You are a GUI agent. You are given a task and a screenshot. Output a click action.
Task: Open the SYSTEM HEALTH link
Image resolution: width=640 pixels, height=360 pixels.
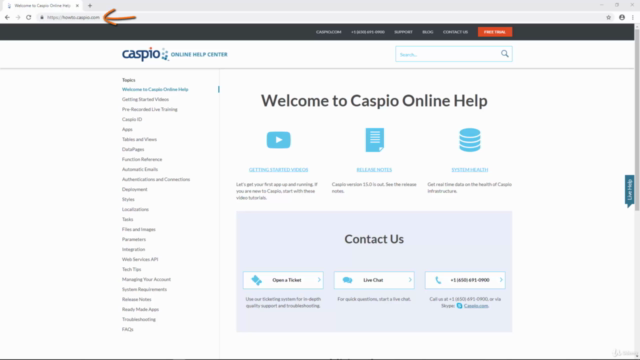click(x=469, y=169)
